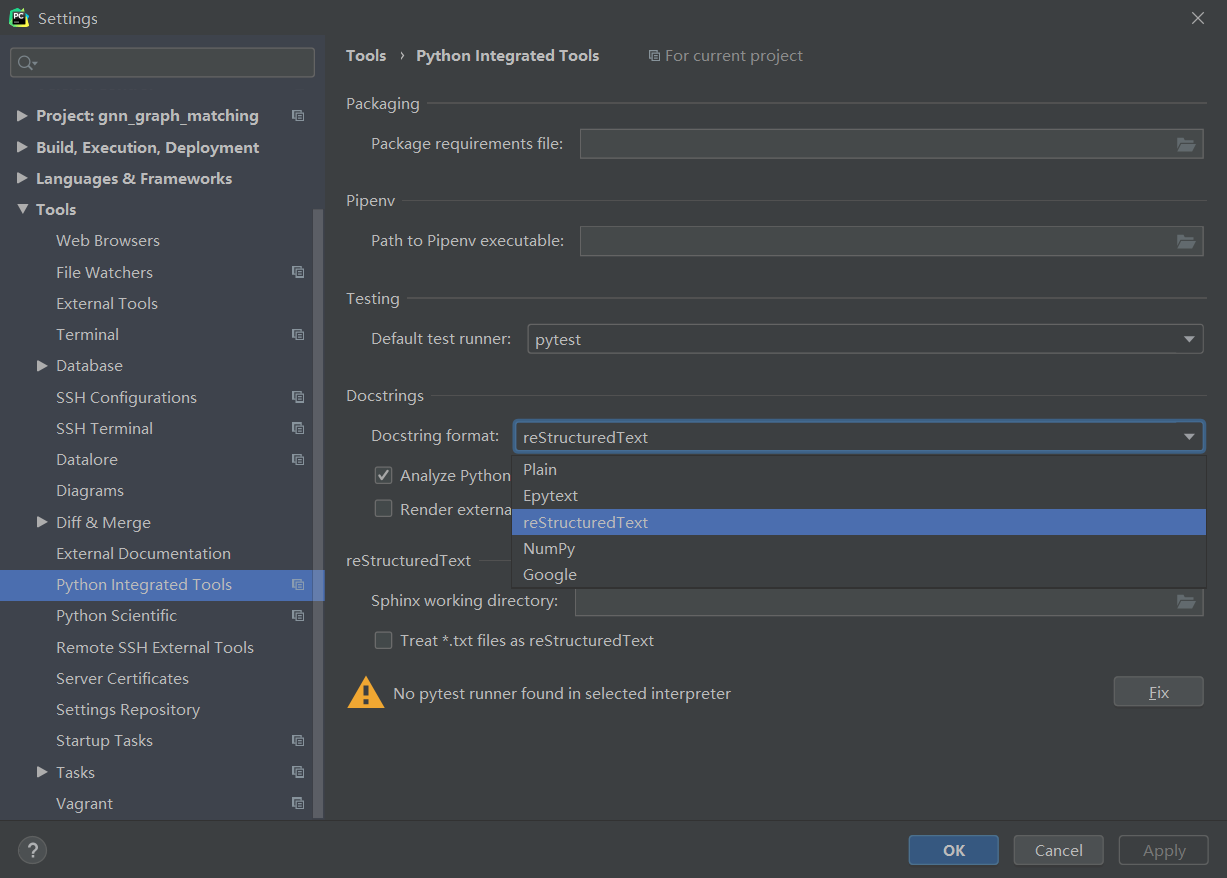Select Epytext docstring format option

(858, 495)
